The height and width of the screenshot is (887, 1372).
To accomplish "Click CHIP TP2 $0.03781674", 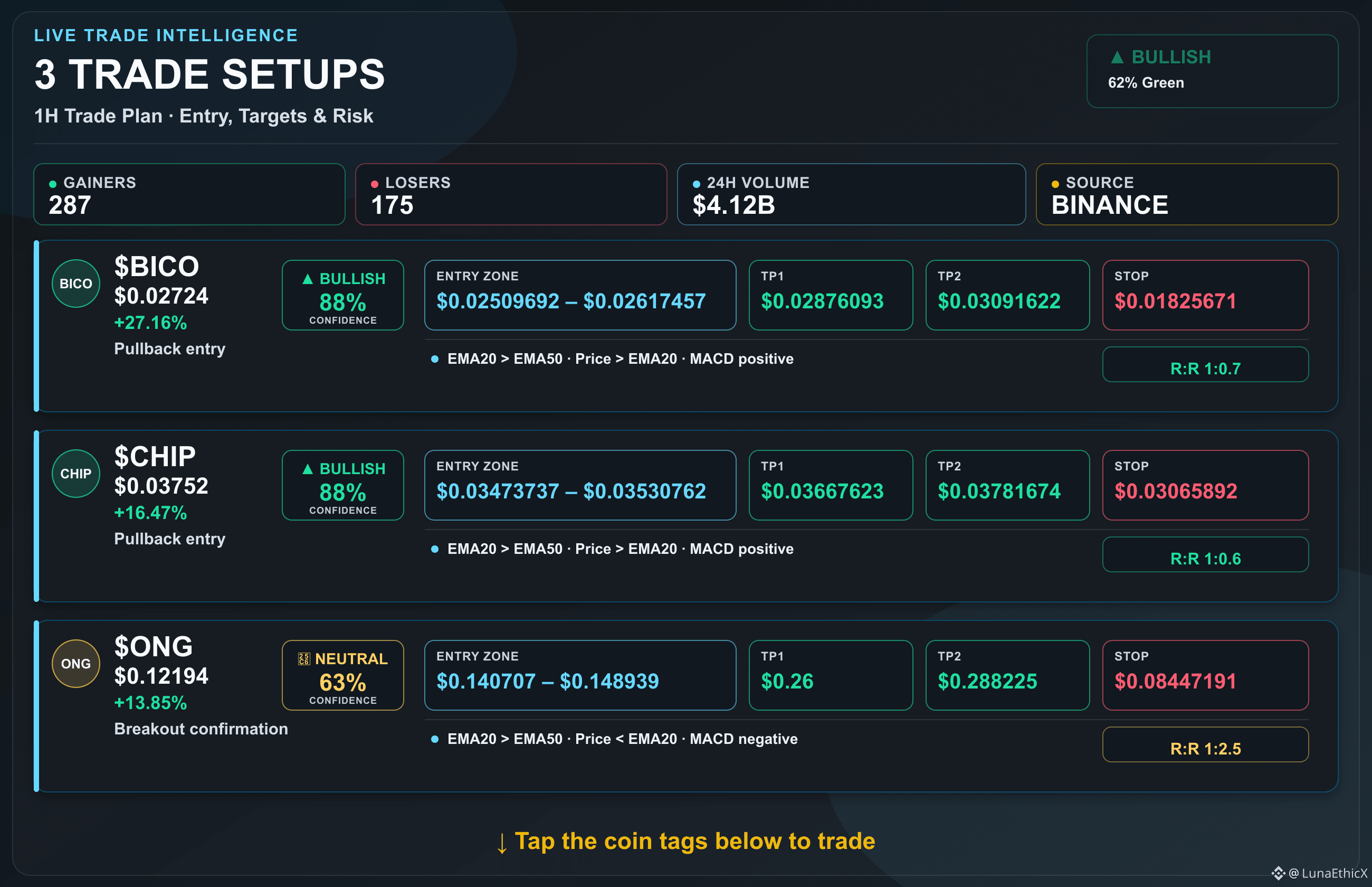I will (1007, 485).
